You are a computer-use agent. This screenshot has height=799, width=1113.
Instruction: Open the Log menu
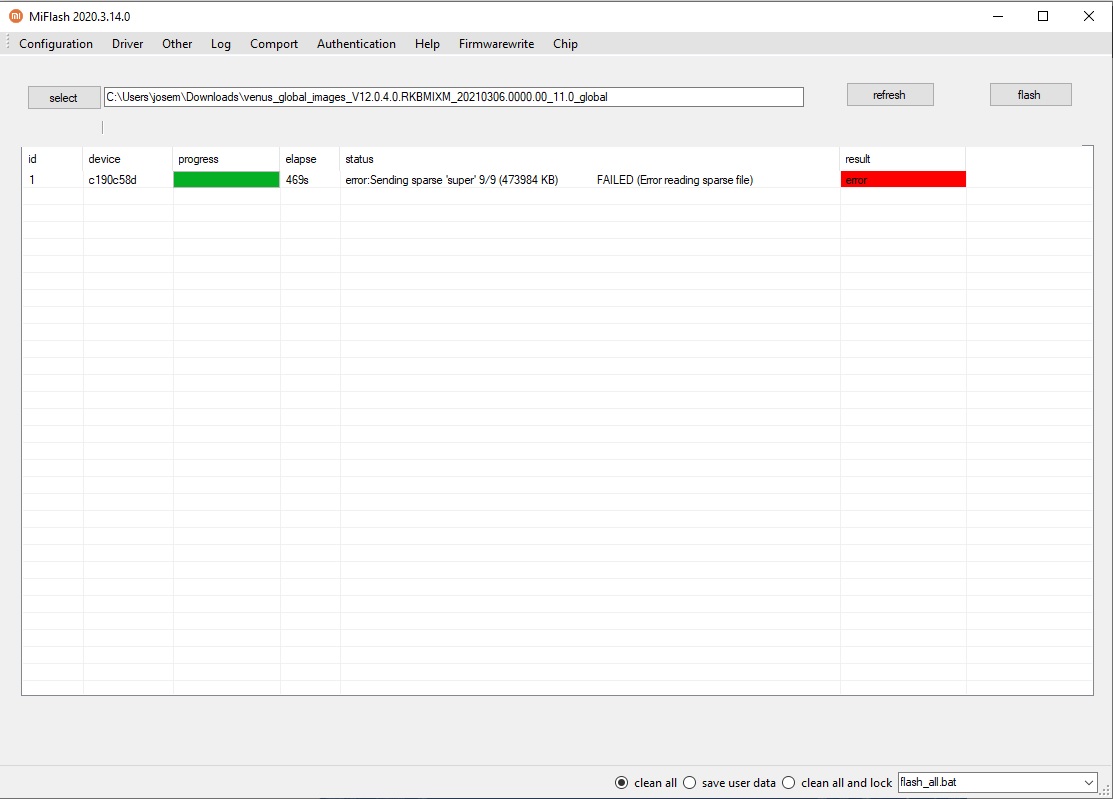pyautogui.click(x=221, y=44)
